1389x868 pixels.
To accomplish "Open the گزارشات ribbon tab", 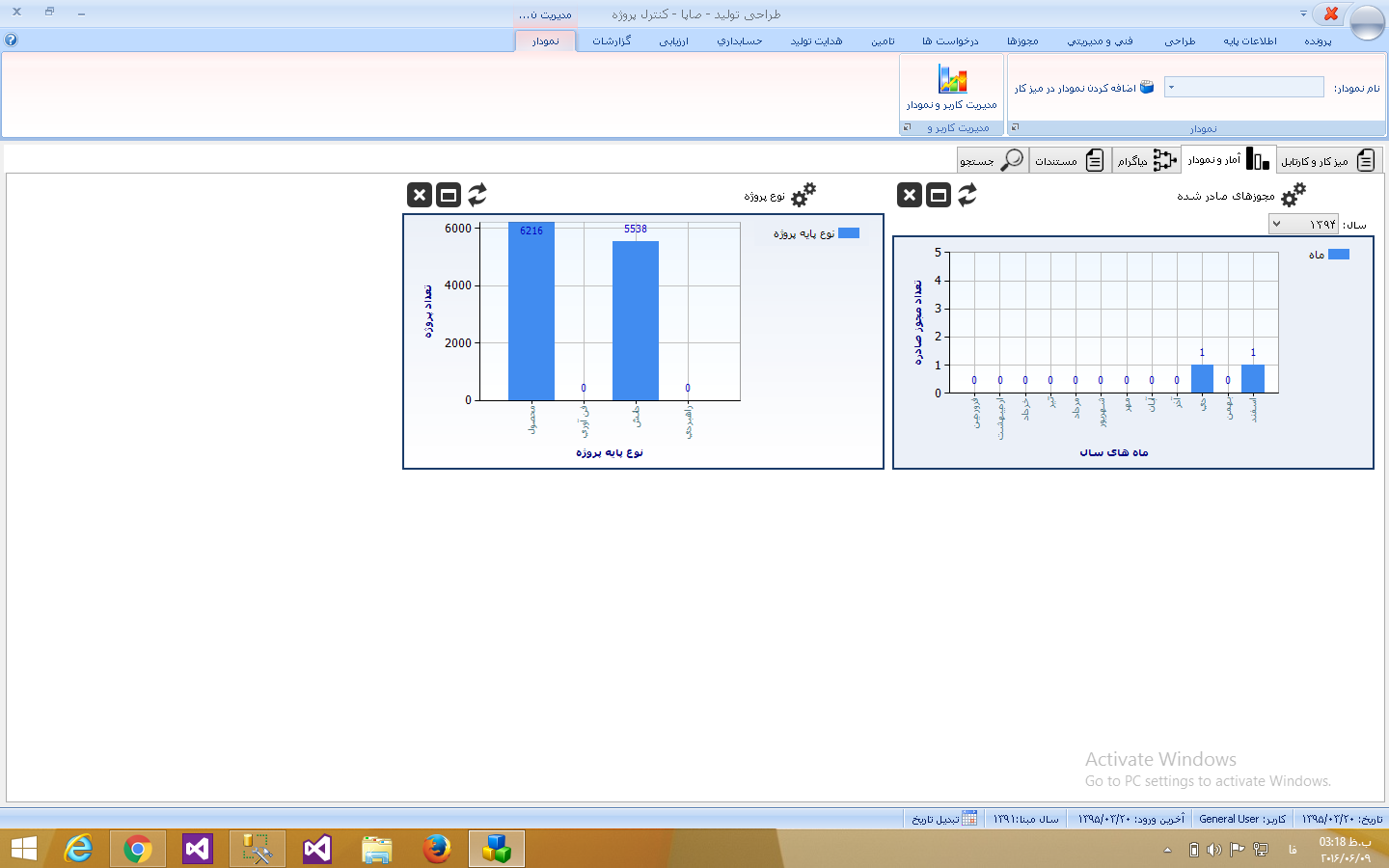I will click(612, 41).
